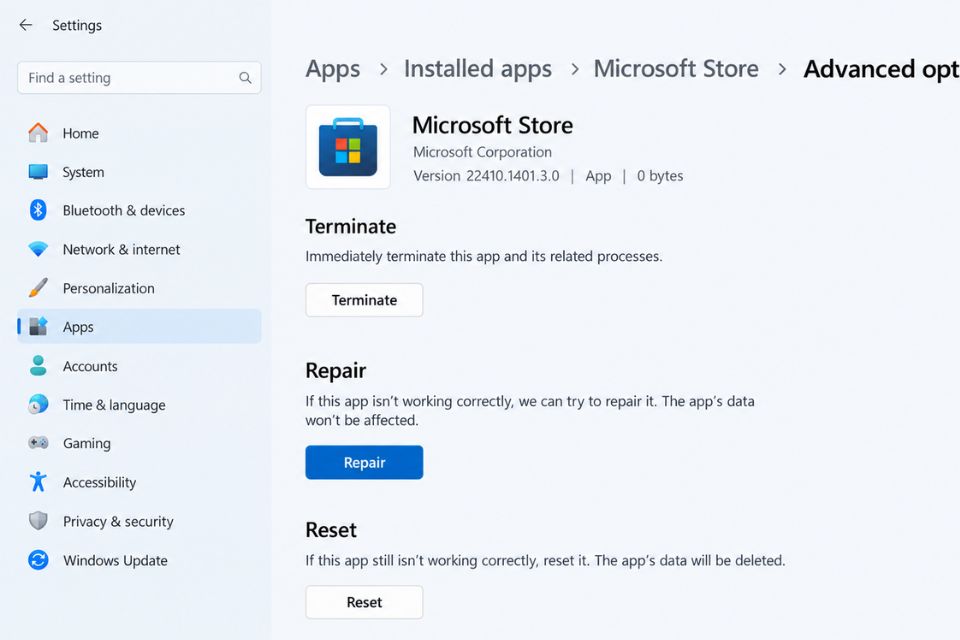
Task: Click the Privacy & security shield icon
Action: tap(38, 521)
